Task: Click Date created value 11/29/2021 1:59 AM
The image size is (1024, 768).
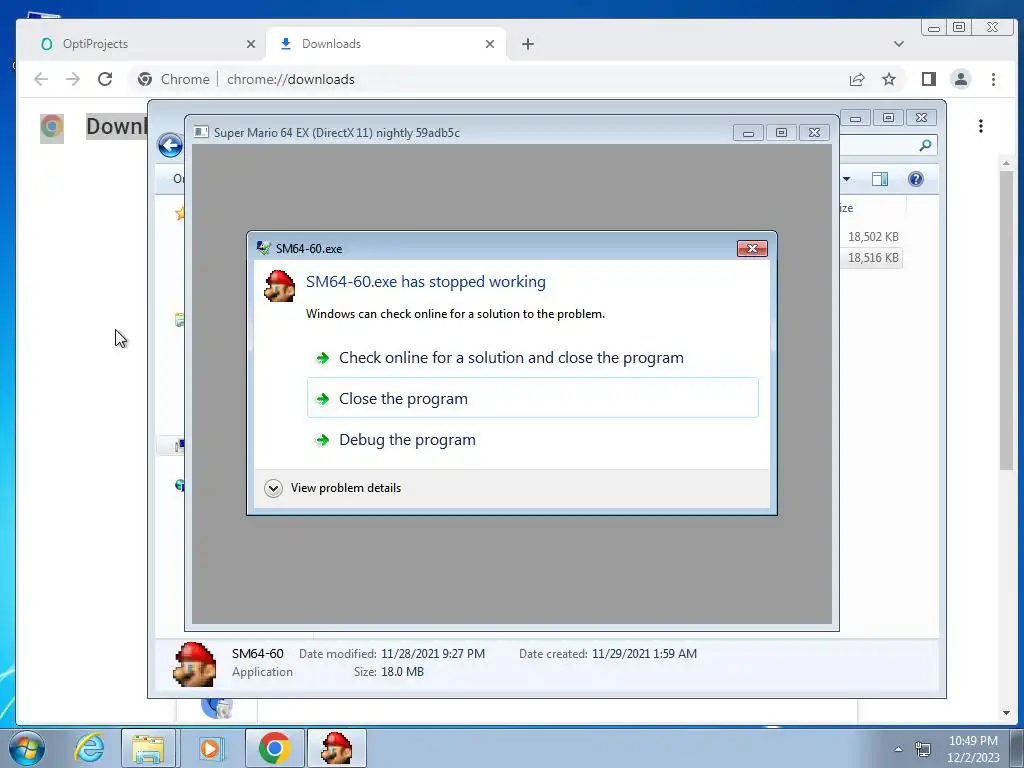Action: [x=644, y=654]
